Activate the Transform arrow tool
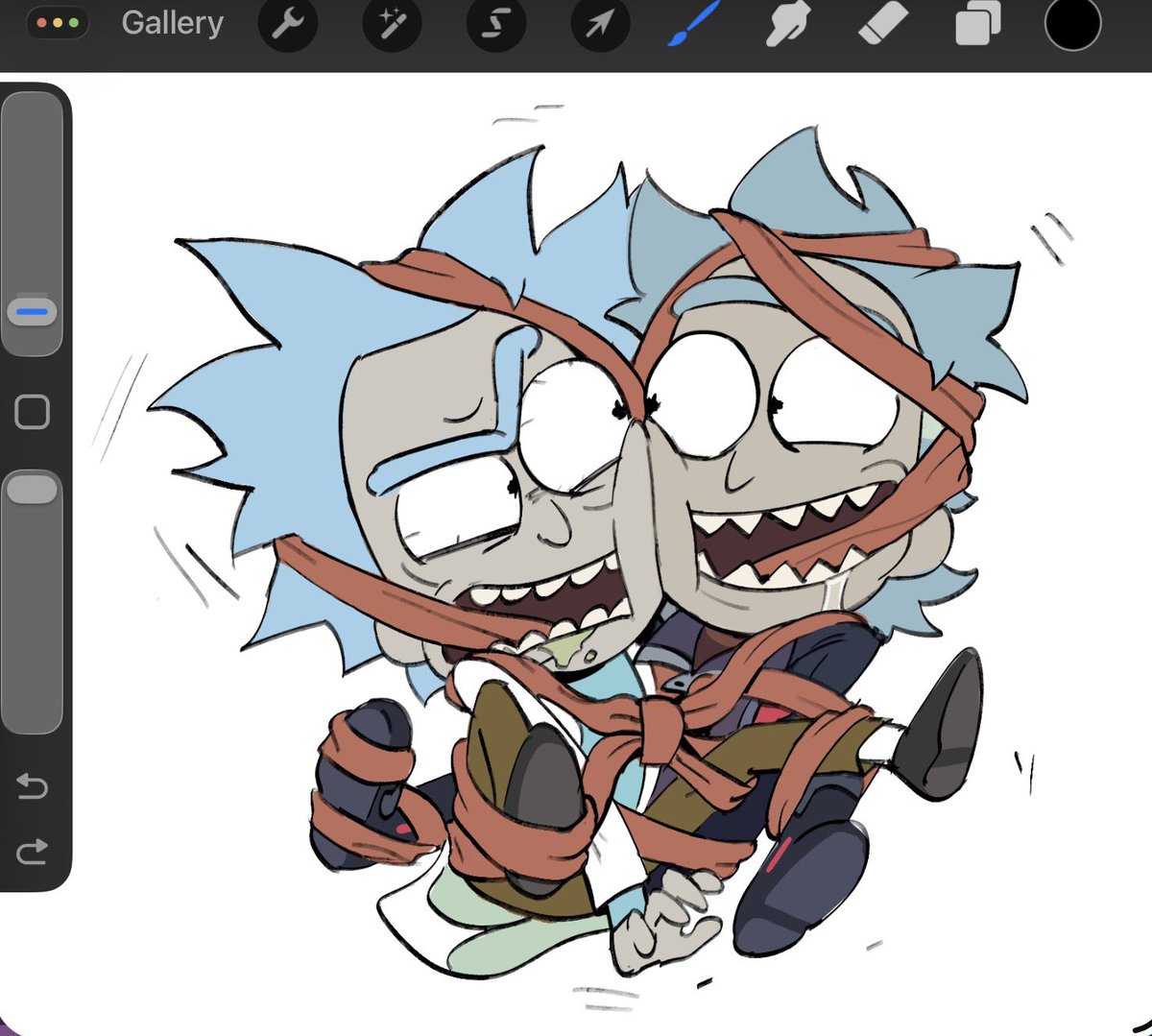 600,24
